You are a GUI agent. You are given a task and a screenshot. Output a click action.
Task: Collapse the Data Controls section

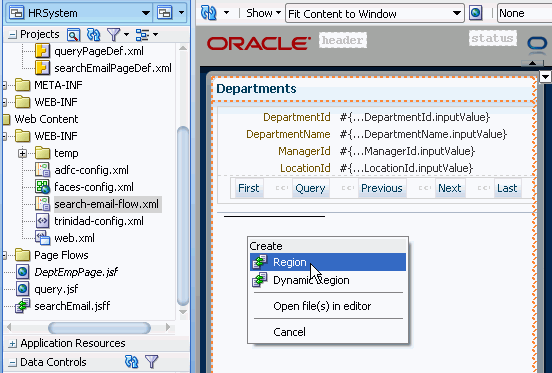[12, 362]
